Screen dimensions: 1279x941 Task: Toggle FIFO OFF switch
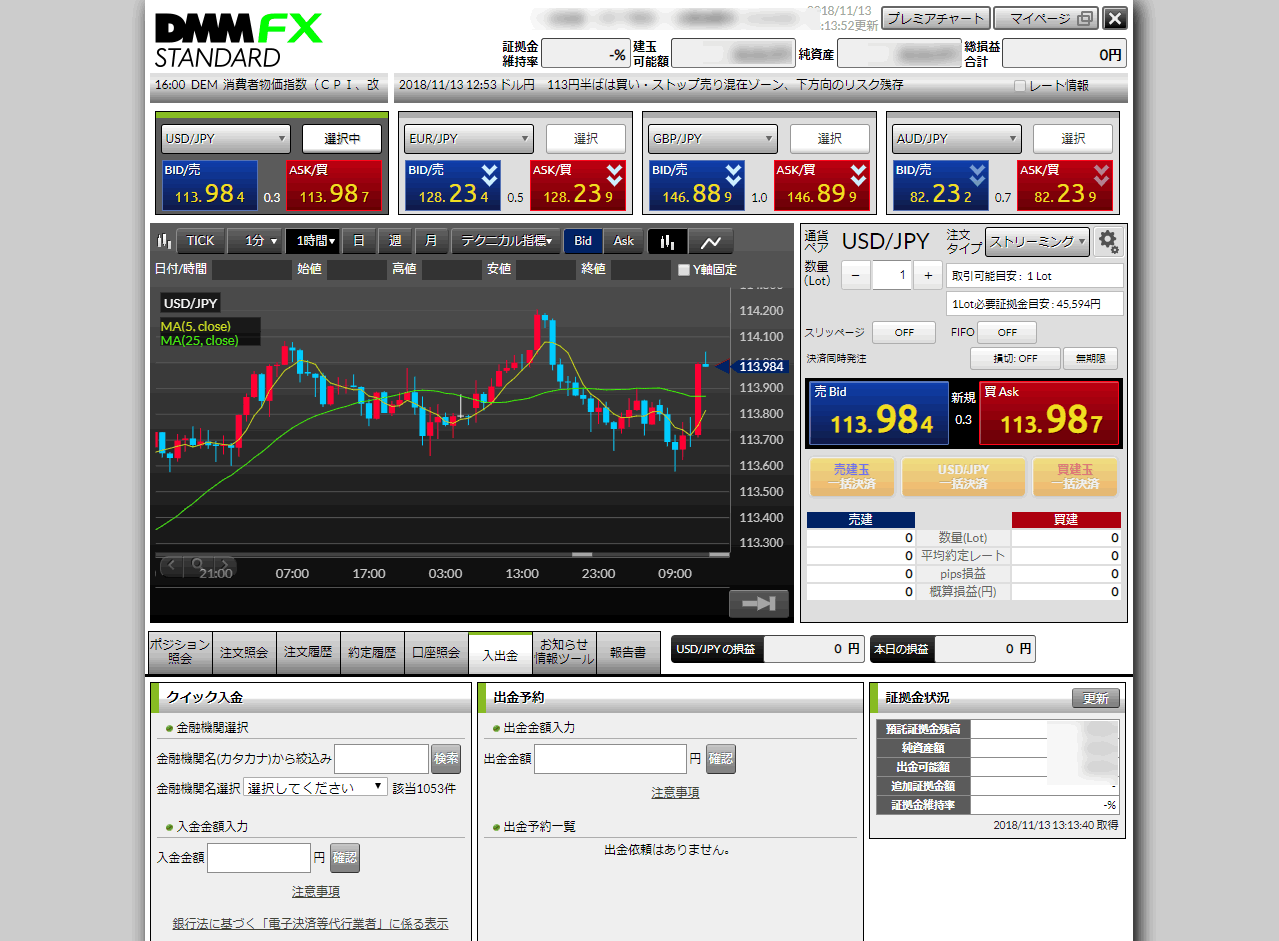click(1007, 332)
